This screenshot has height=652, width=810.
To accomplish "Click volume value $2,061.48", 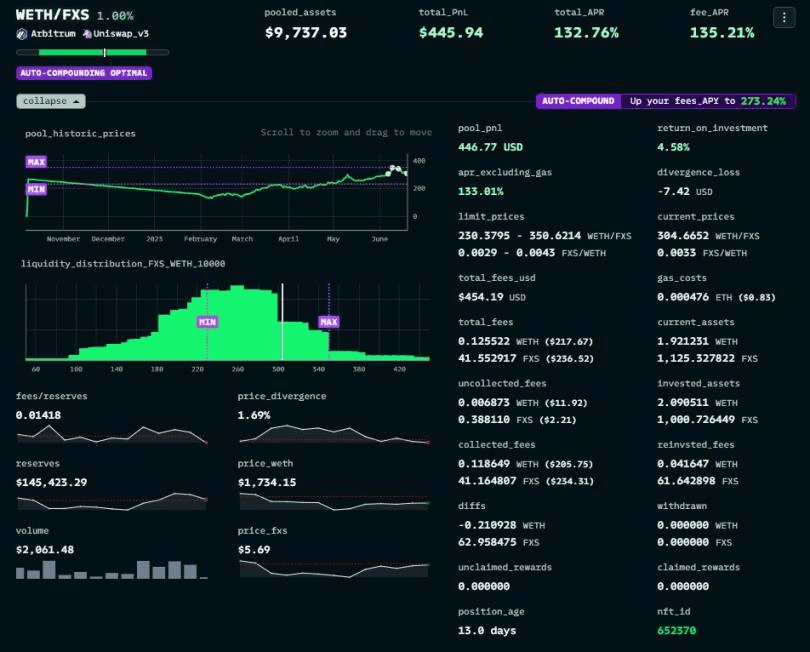I will pyautogui.click(x=45, y=550).
